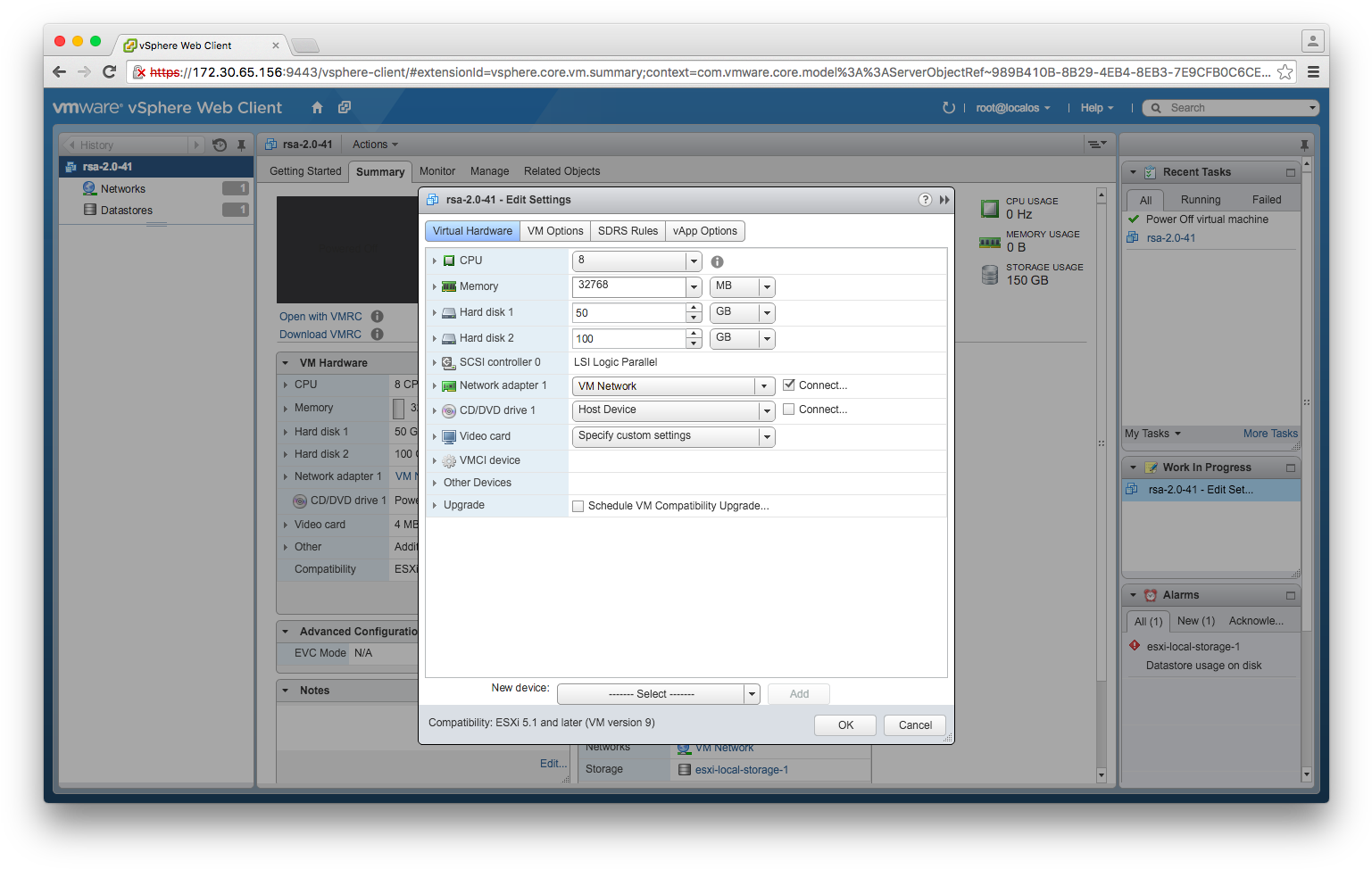Open the Help menu

pyautogui.click(x=1097, y=108)
